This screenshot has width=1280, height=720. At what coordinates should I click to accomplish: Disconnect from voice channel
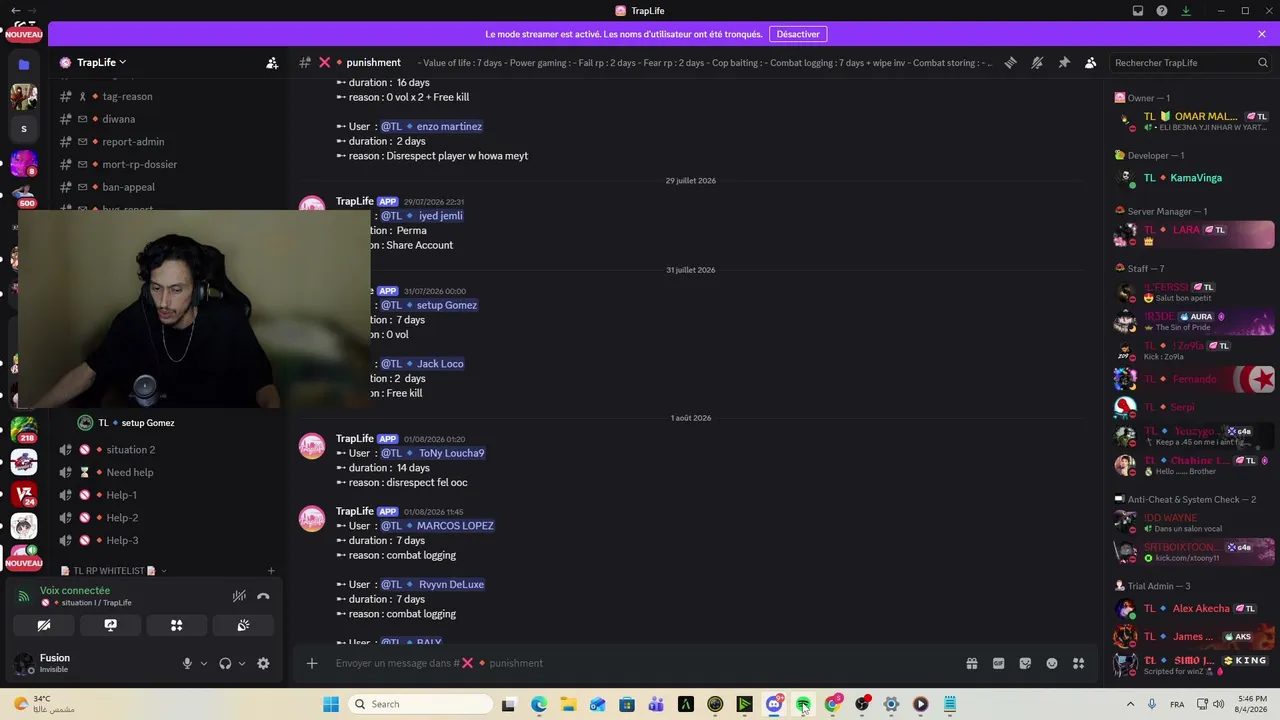pyautogui.click(x=263, y=596)
